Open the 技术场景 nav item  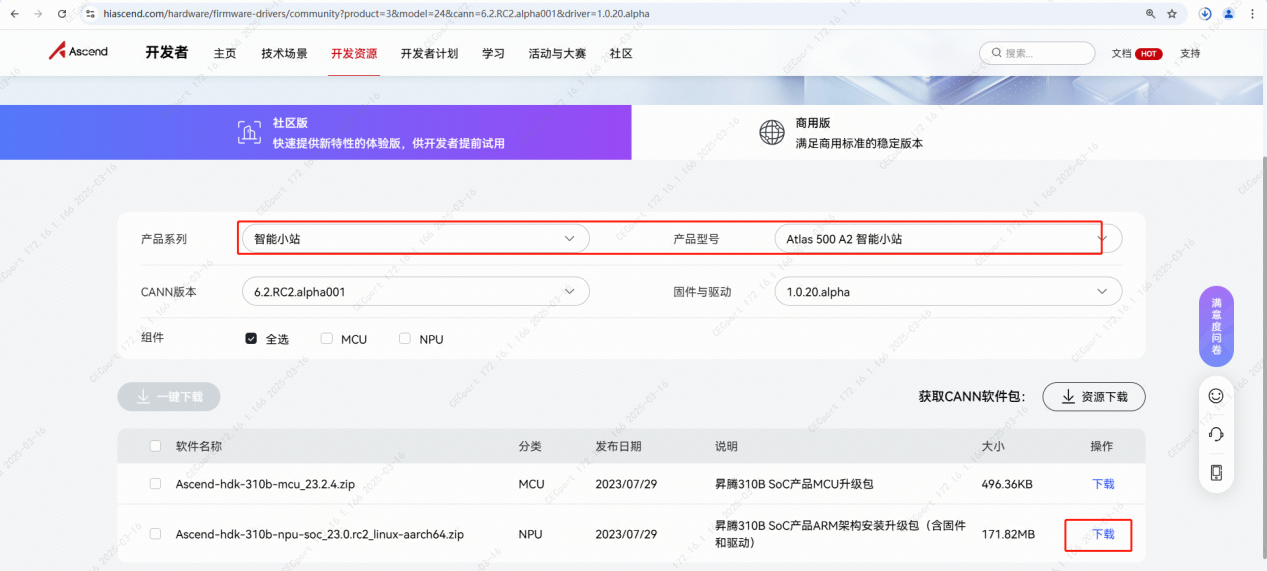click(x=284, y=54)
